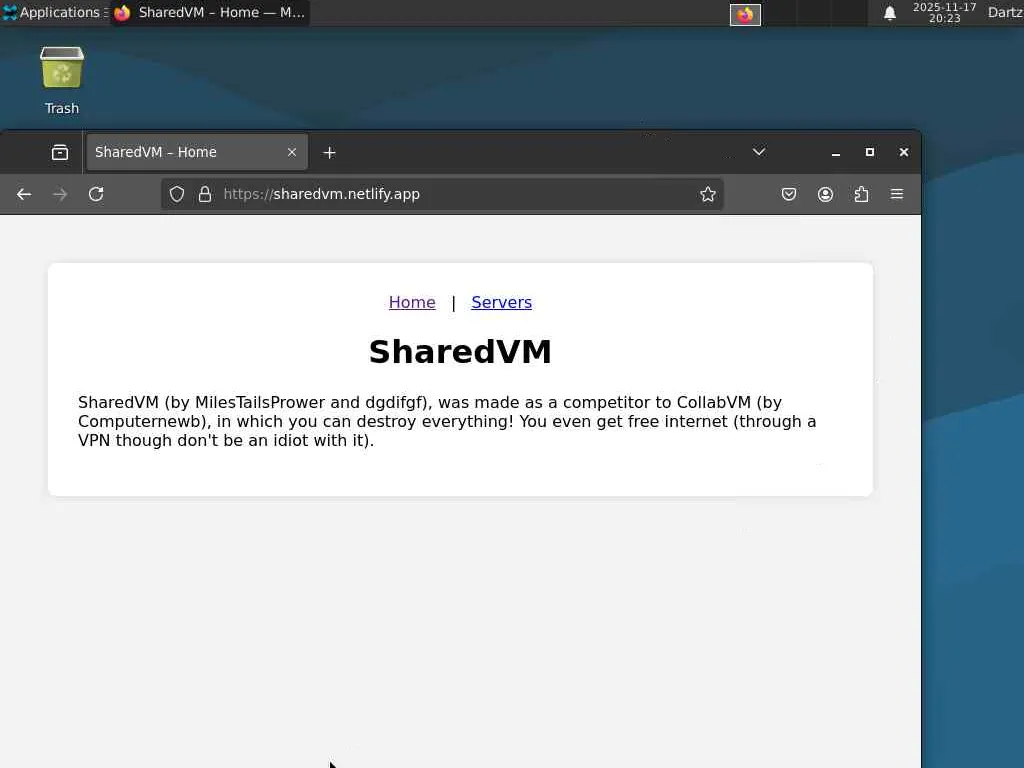Open the extensions puzzle icon
Screen dimensions: 1024x768
(861, 194)
